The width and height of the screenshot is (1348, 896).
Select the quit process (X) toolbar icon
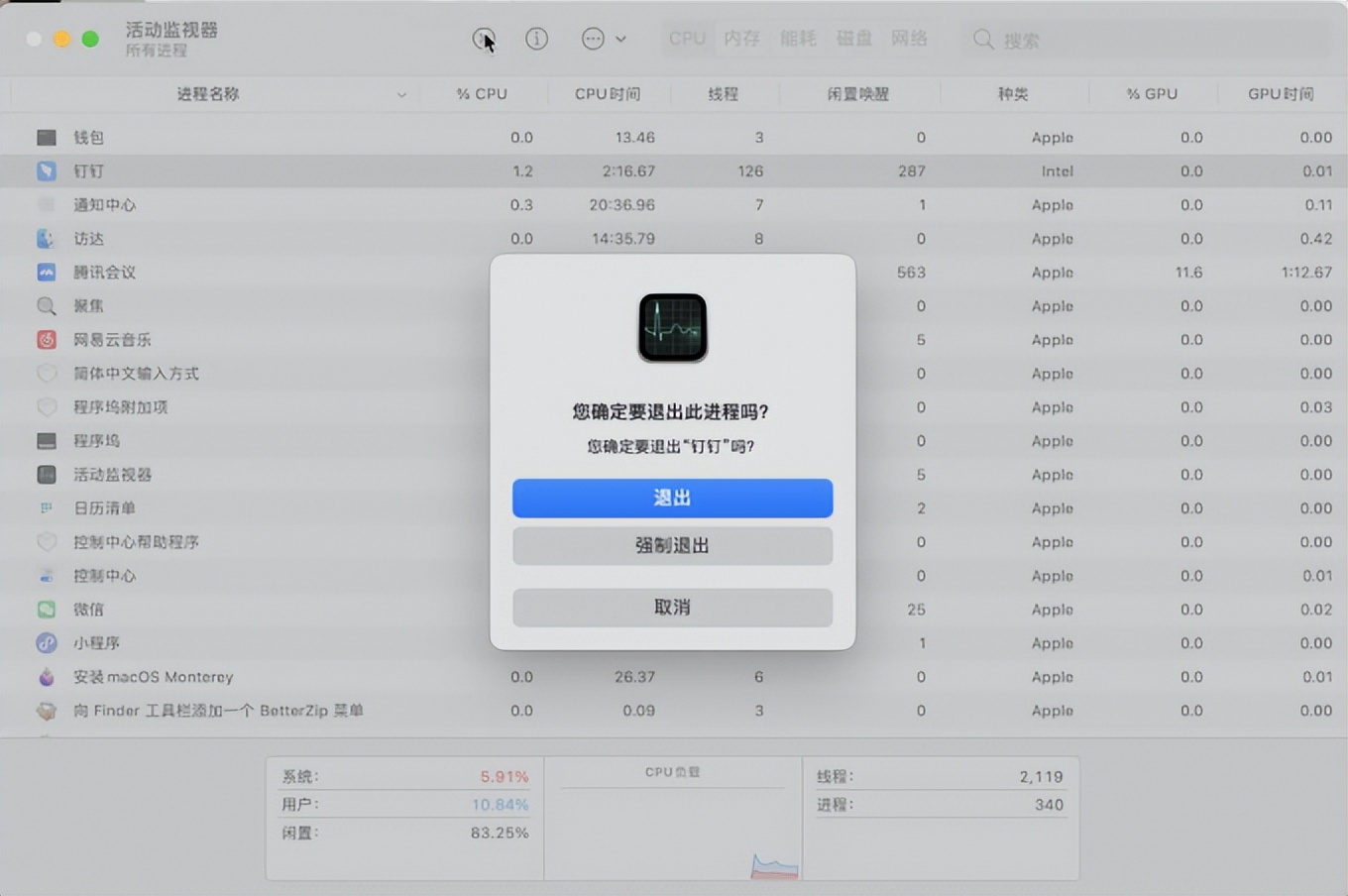coord(485,39)
